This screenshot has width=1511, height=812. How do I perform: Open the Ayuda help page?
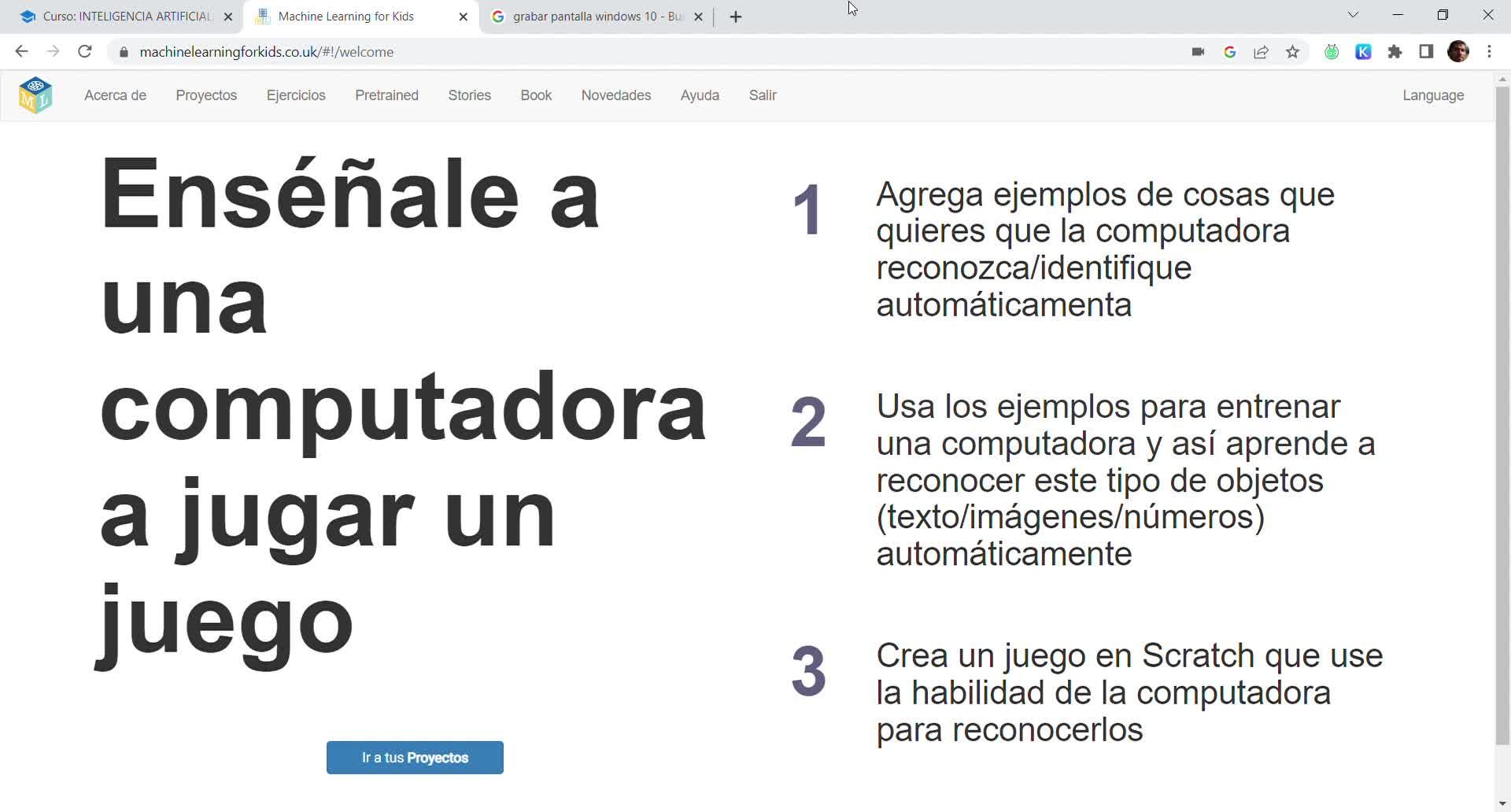click(700, 95)
